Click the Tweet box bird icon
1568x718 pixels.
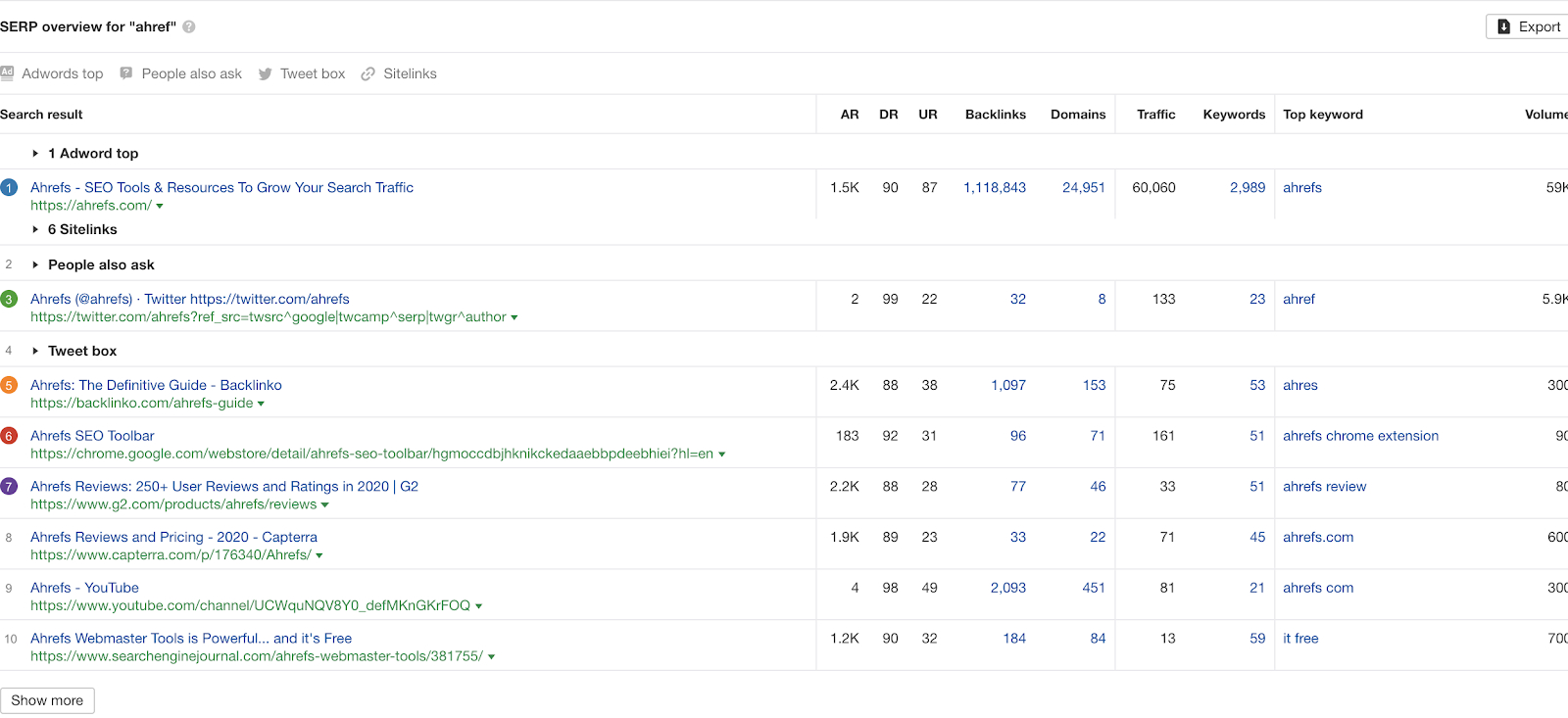coord(265,73)
